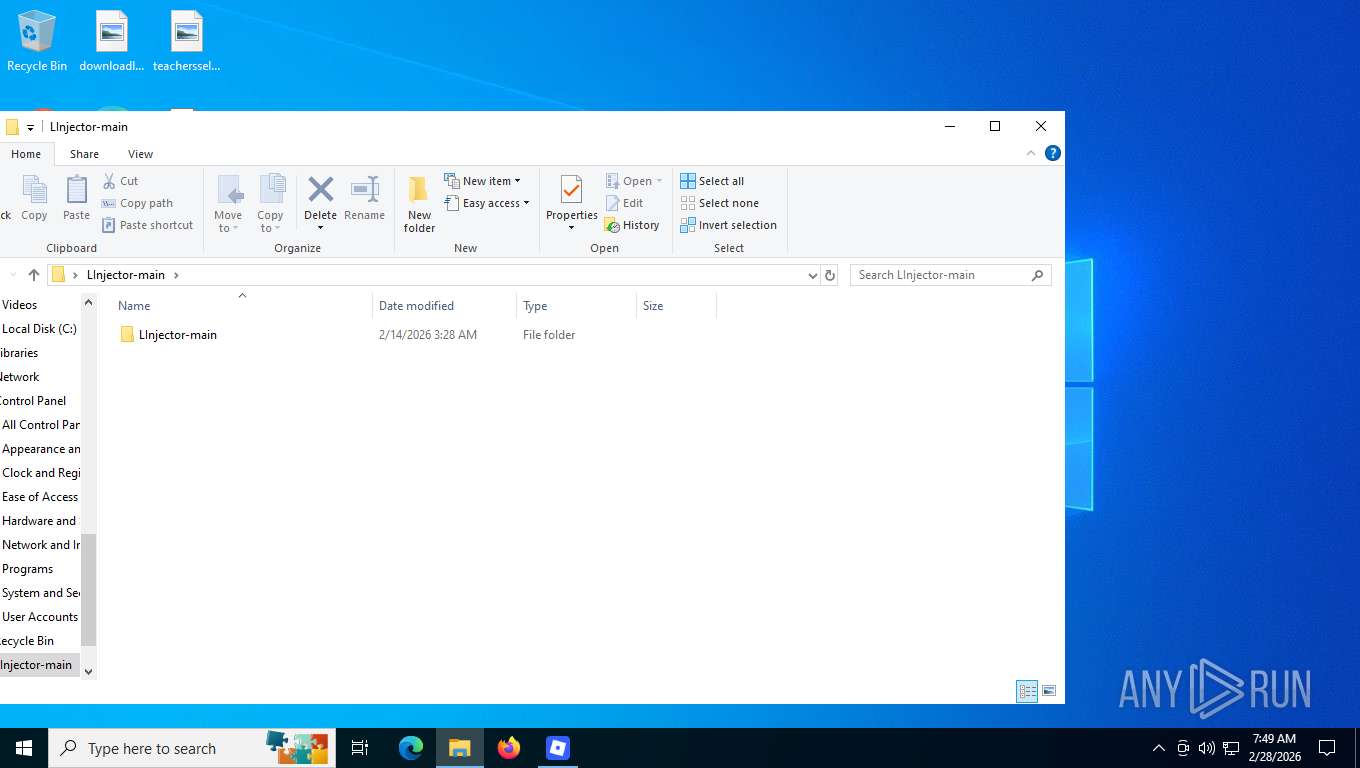
Task: Select Libraries in the navigation pane
Action: coord(19,353)
